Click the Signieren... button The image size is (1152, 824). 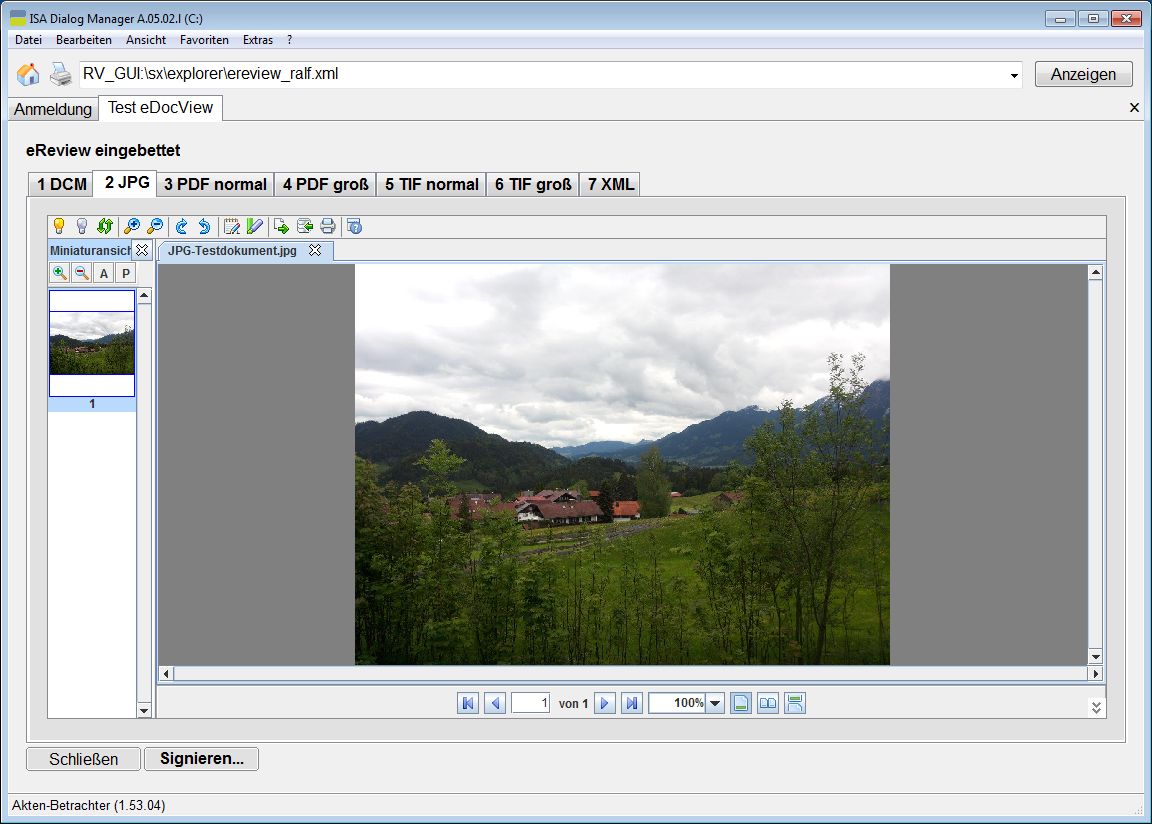coord(201,759)
